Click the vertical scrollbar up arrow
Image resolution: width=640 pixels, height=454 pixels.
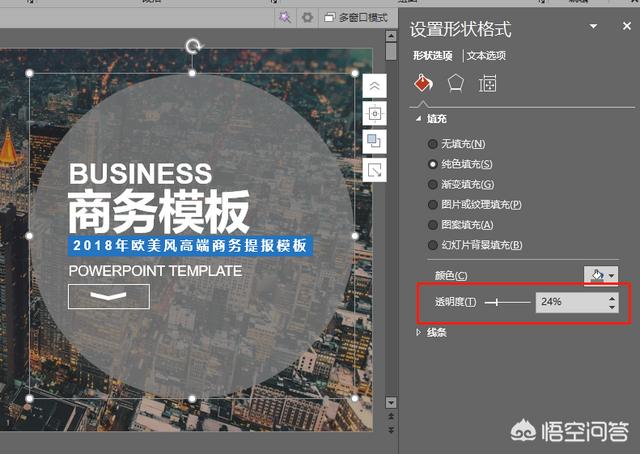(x=391, y=37)
